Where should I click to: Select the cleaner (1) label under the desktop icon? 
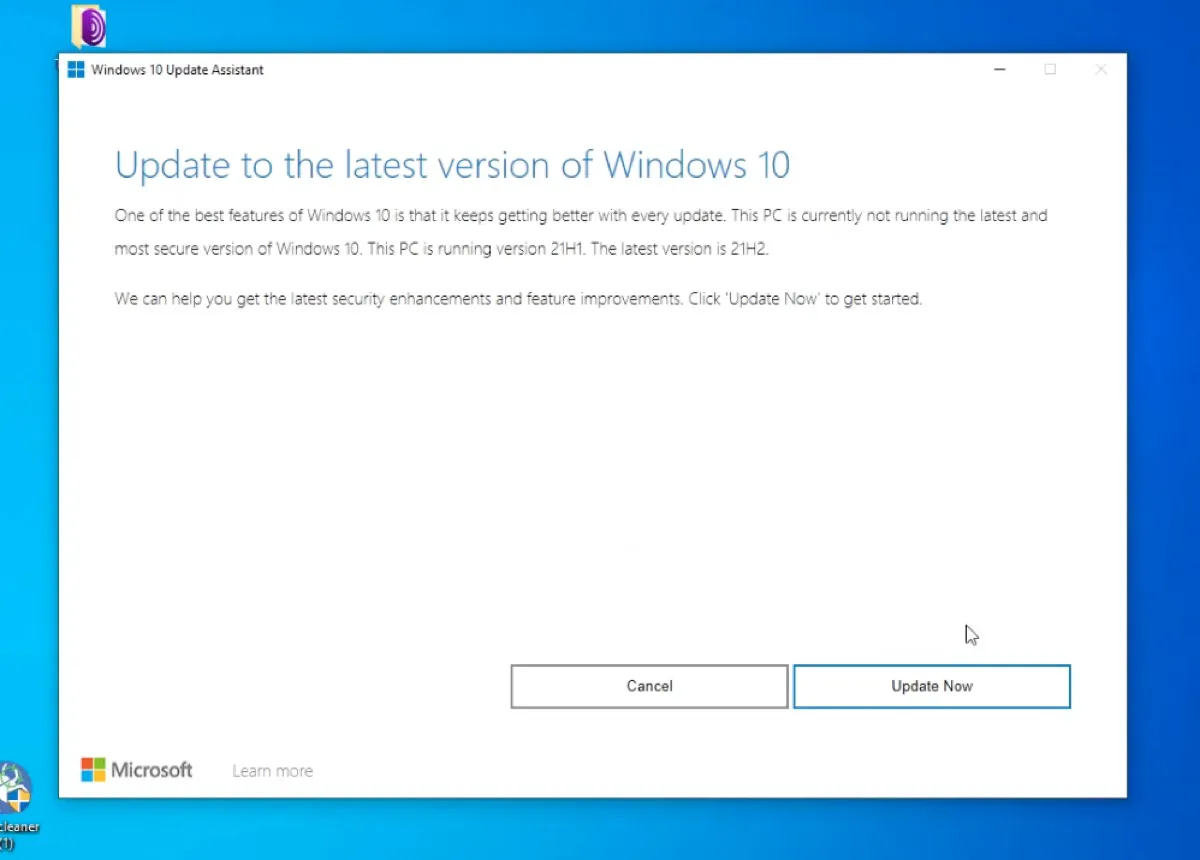point(20,833)
